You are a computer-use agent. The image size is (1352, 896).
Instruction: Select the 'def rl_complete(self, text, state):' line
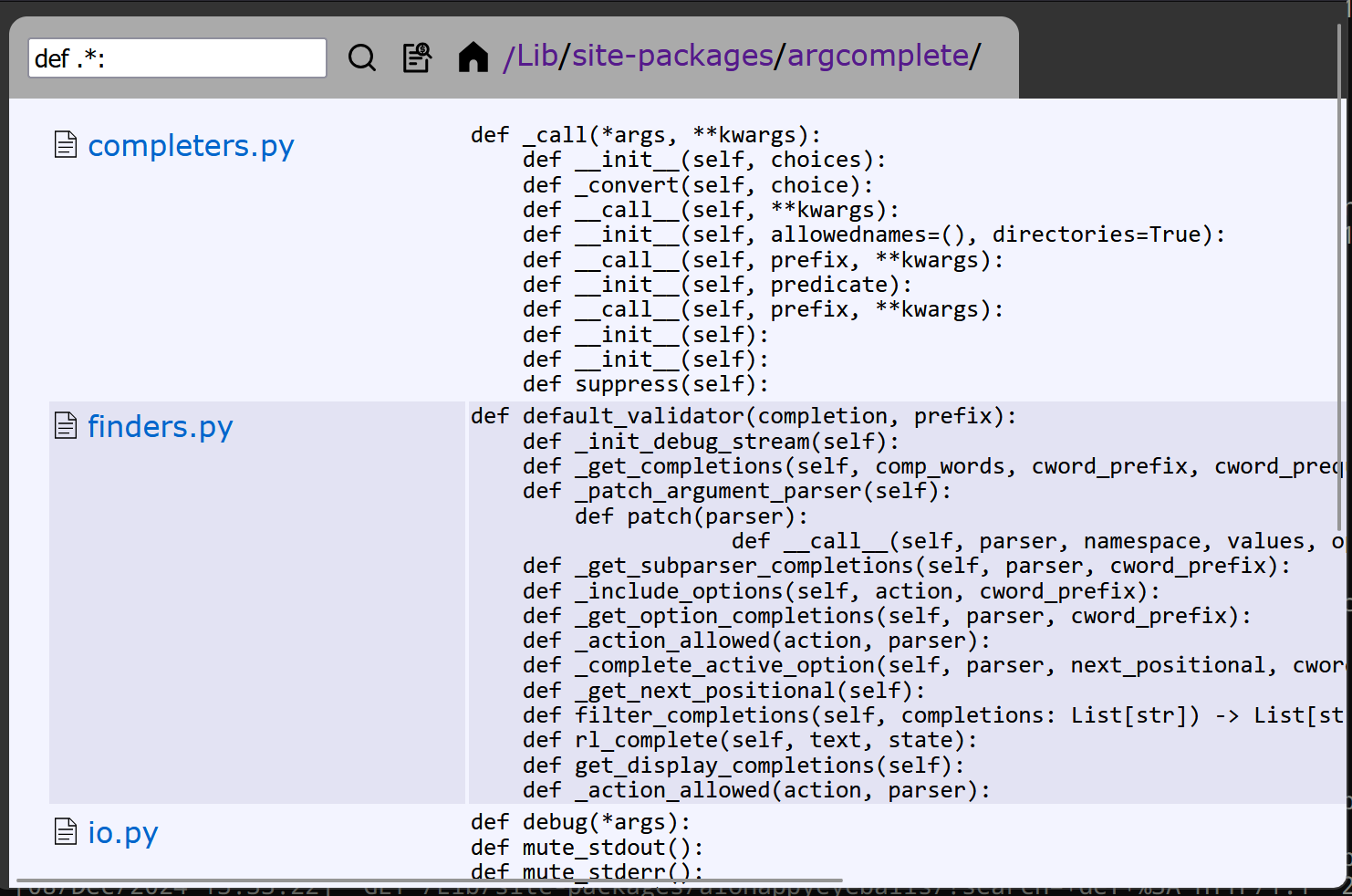(750, 740)
